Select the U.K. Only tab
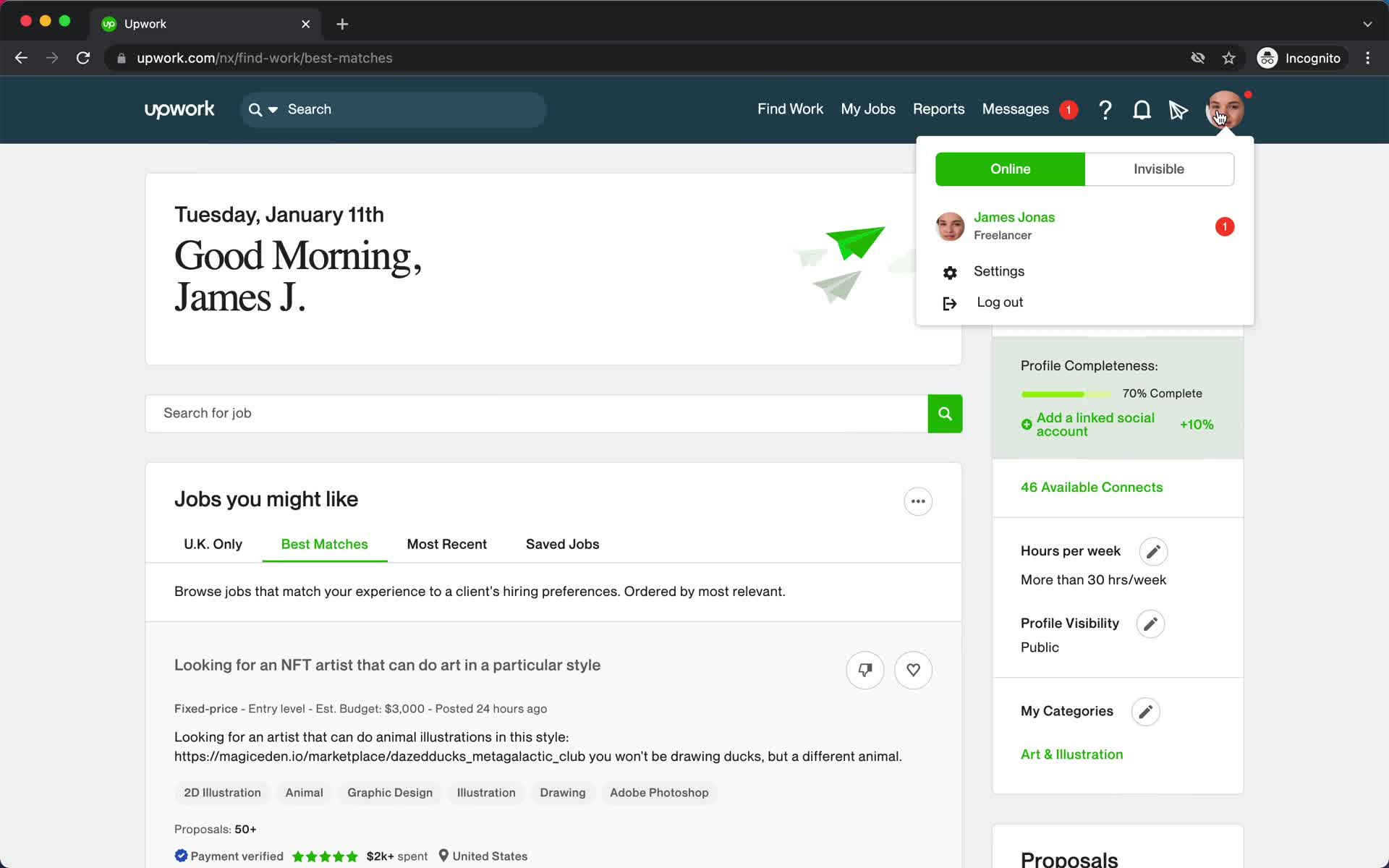Image resolution: width=1389 pixels, height=868 pixels. click(213, 544)
